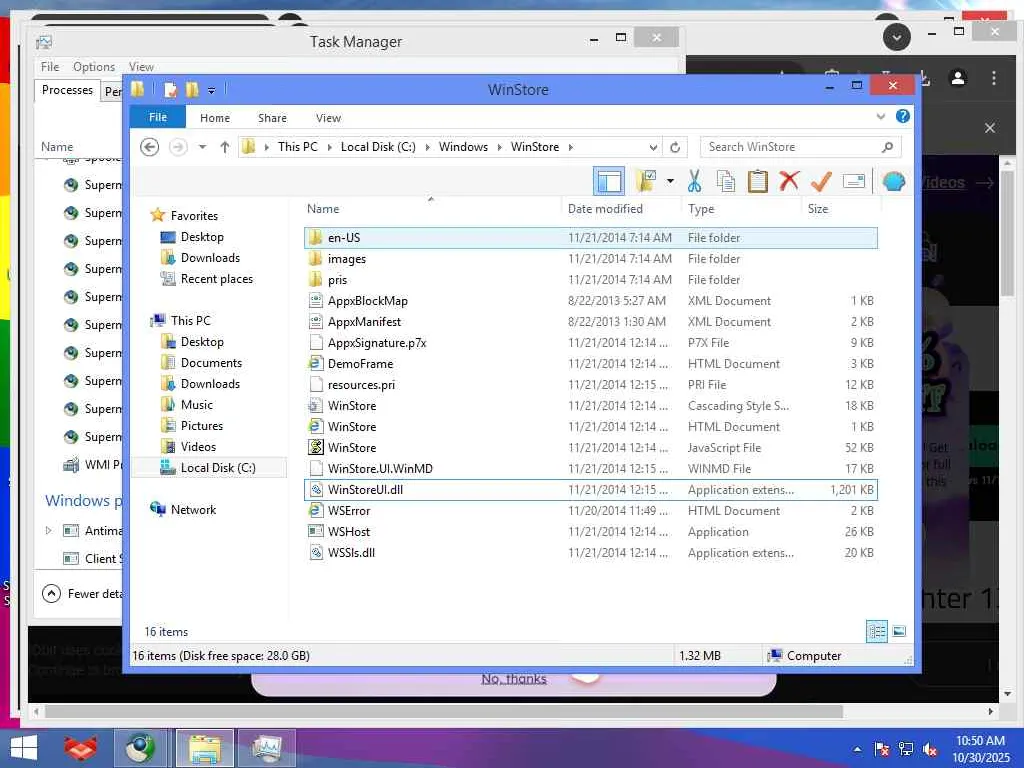Select WinStoreUI.dll file
1024x768 pixels.
[590, 490]
